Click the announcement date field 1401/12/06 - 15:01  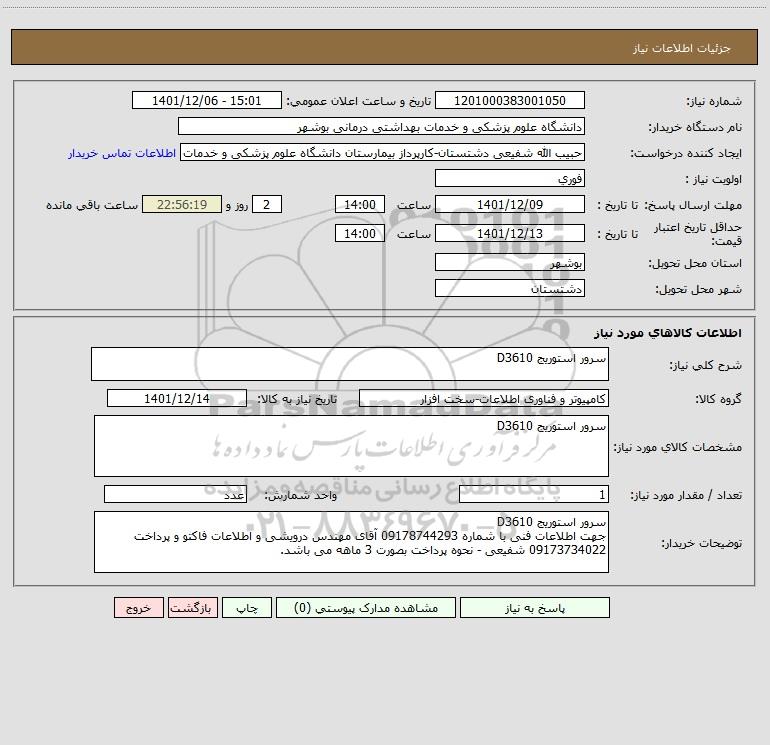207,100
